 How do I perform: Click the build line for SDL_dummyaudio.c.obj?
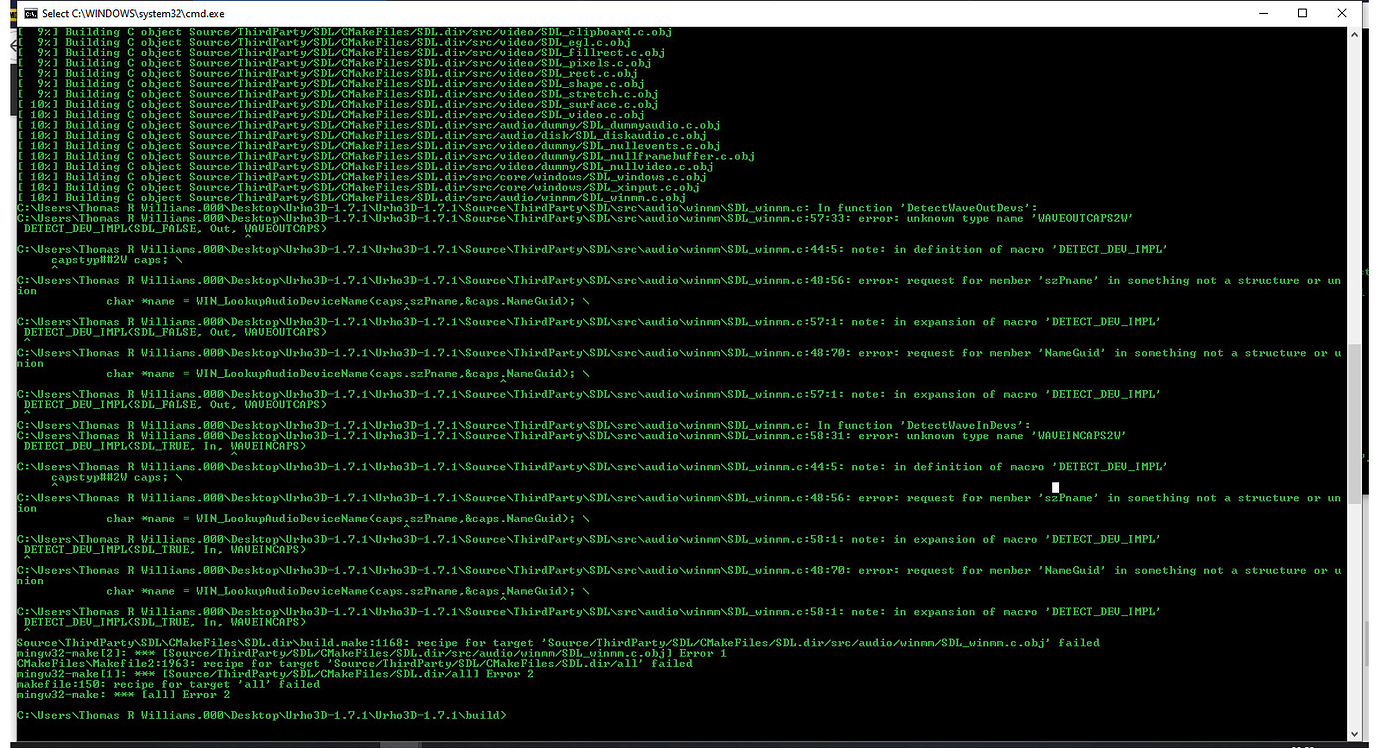click(x=369, y=125)
